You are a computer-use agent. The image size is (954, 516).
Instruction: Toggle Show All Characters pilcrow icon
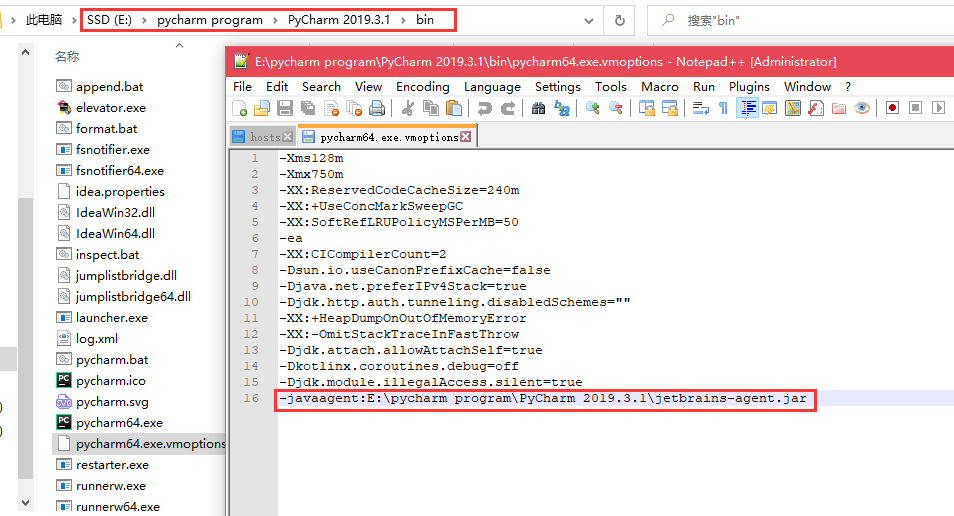tap(723, 108)
